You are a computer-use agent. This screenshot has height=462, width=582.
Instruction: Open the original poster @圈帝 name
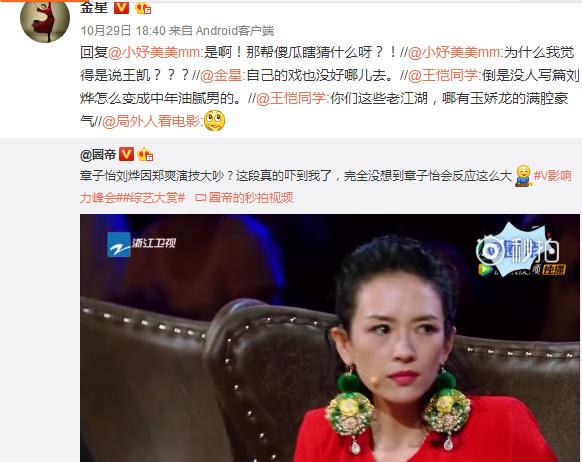[x=98, y=155]
